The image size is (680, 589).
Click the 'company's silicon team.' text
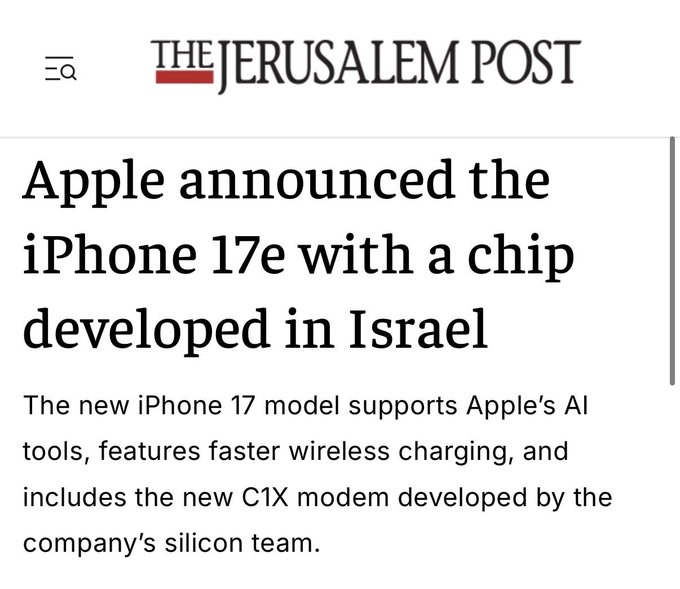point(171,543)
